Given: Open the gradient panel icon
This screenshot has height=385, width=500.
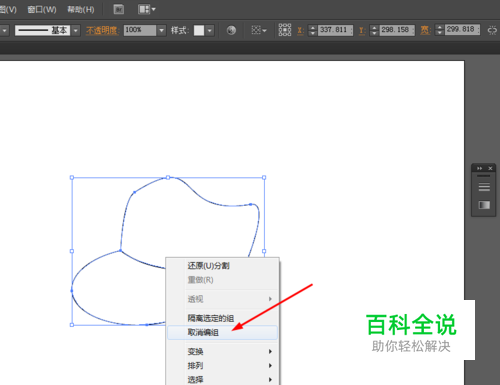Looking at the screenshot, I should coord(484,205).
